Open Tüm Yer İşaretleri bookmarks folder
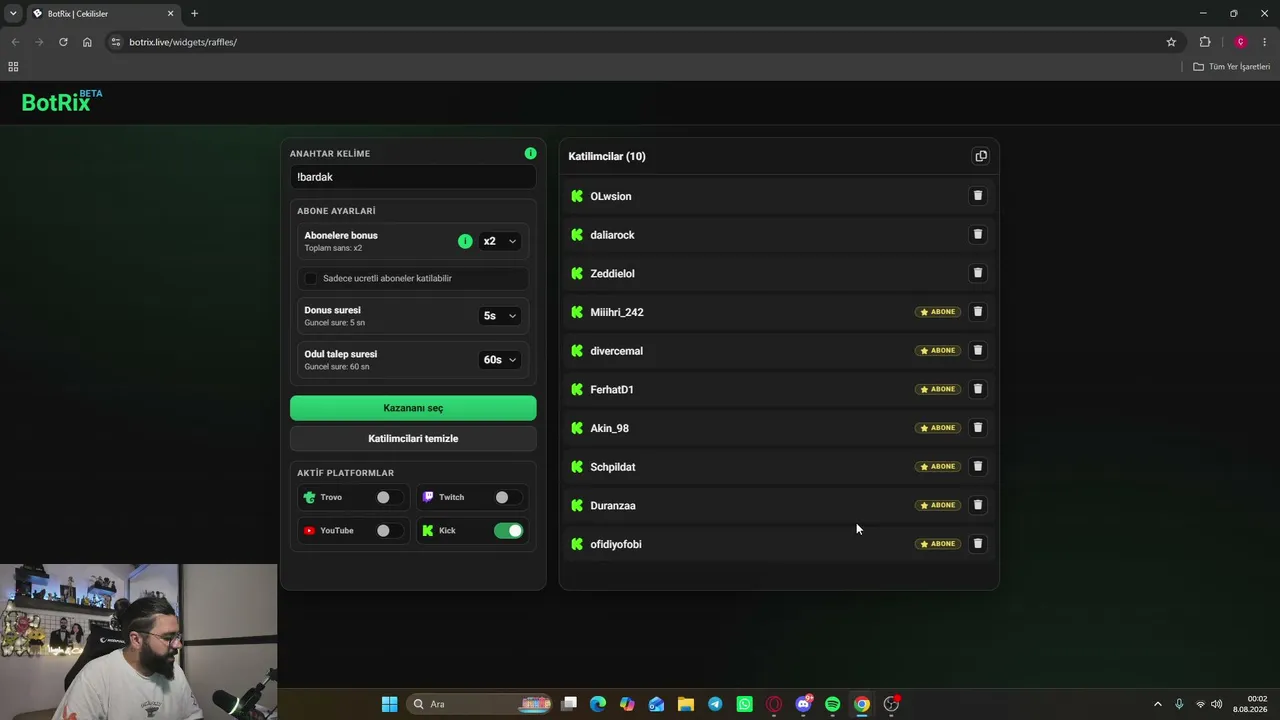 point(1232,66)
